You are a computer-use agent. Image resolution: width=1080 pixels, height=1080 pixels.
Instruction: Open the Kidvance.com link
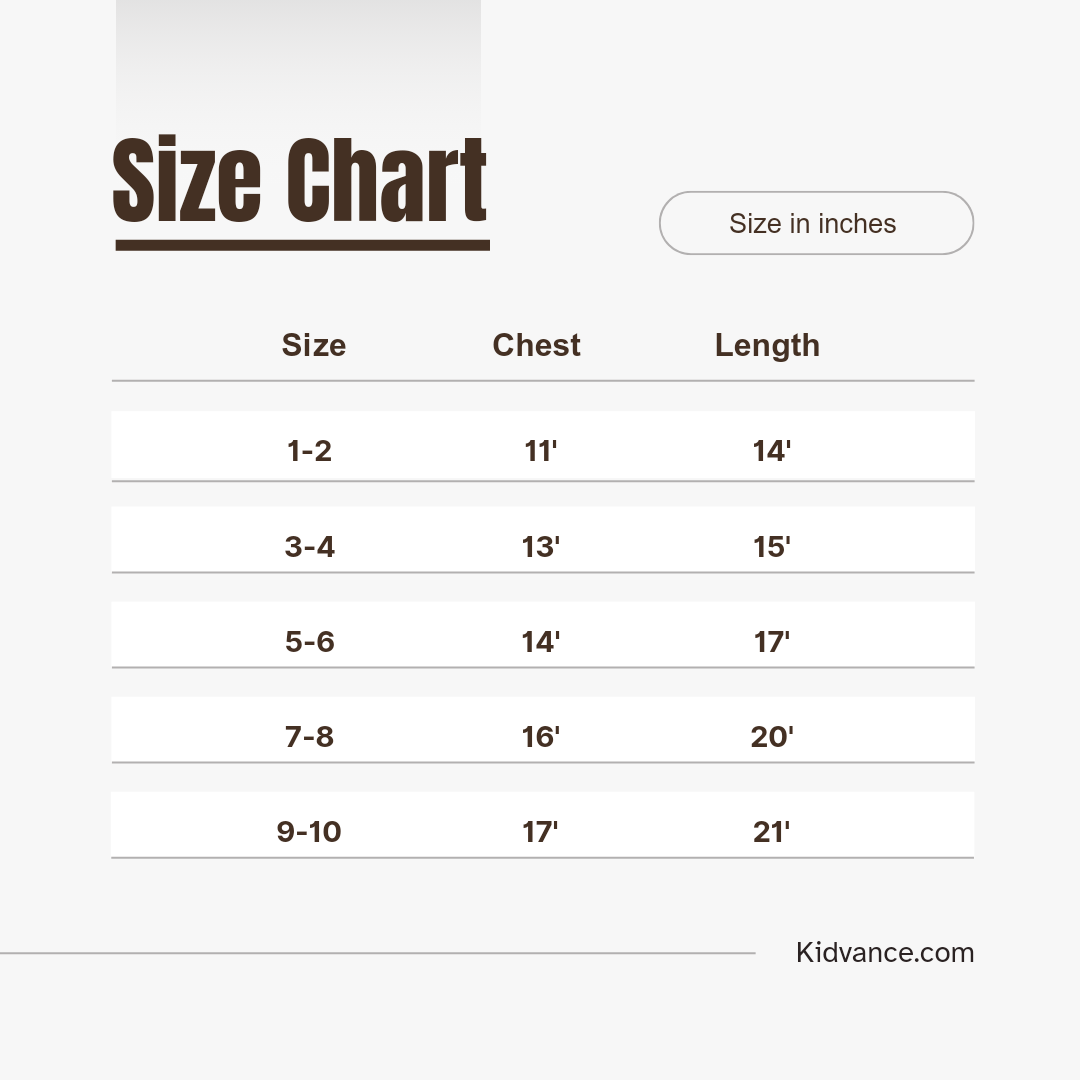point(884,953)
